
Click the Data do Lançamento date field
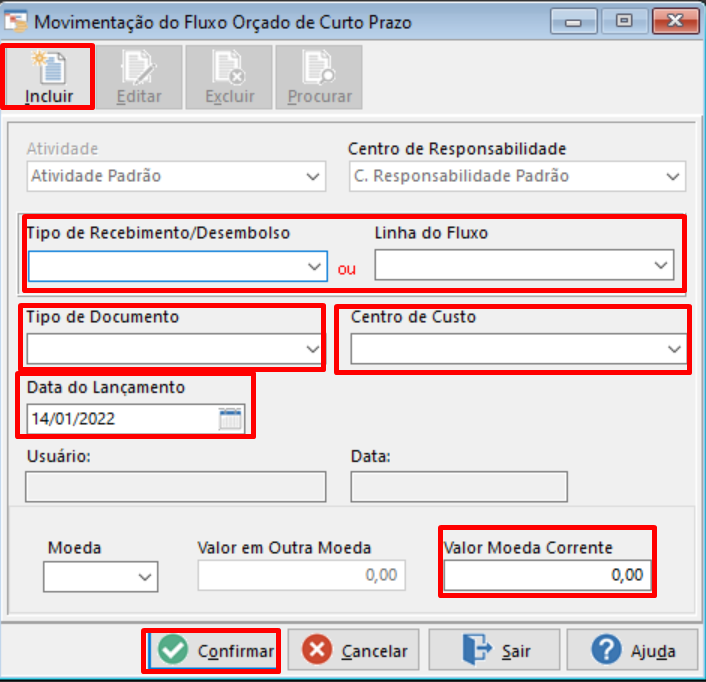pyautogui.click(x=136, y=419)
